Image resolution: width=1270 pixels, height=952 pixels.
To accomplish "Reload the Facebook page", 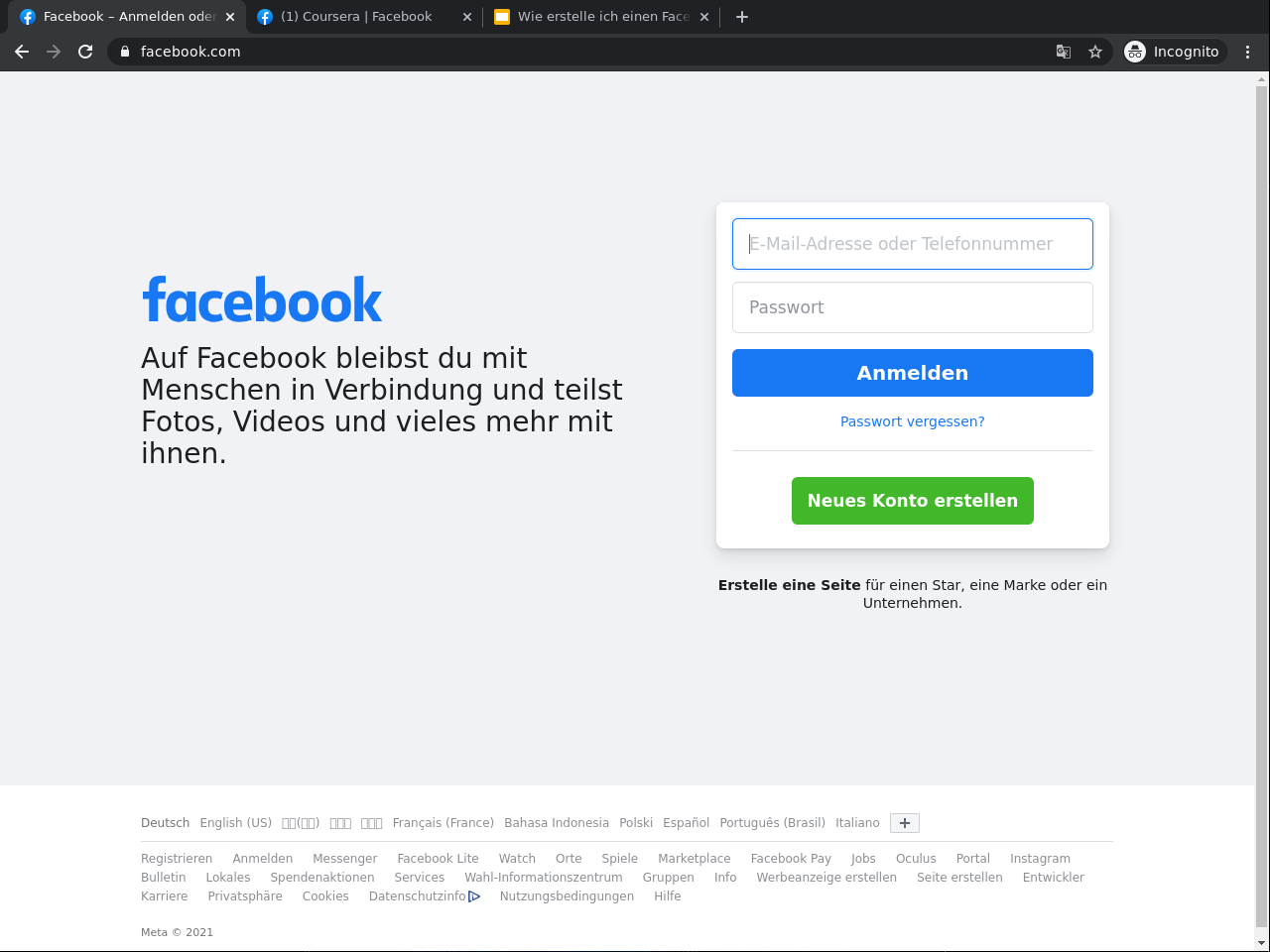I will coord(85,52).
